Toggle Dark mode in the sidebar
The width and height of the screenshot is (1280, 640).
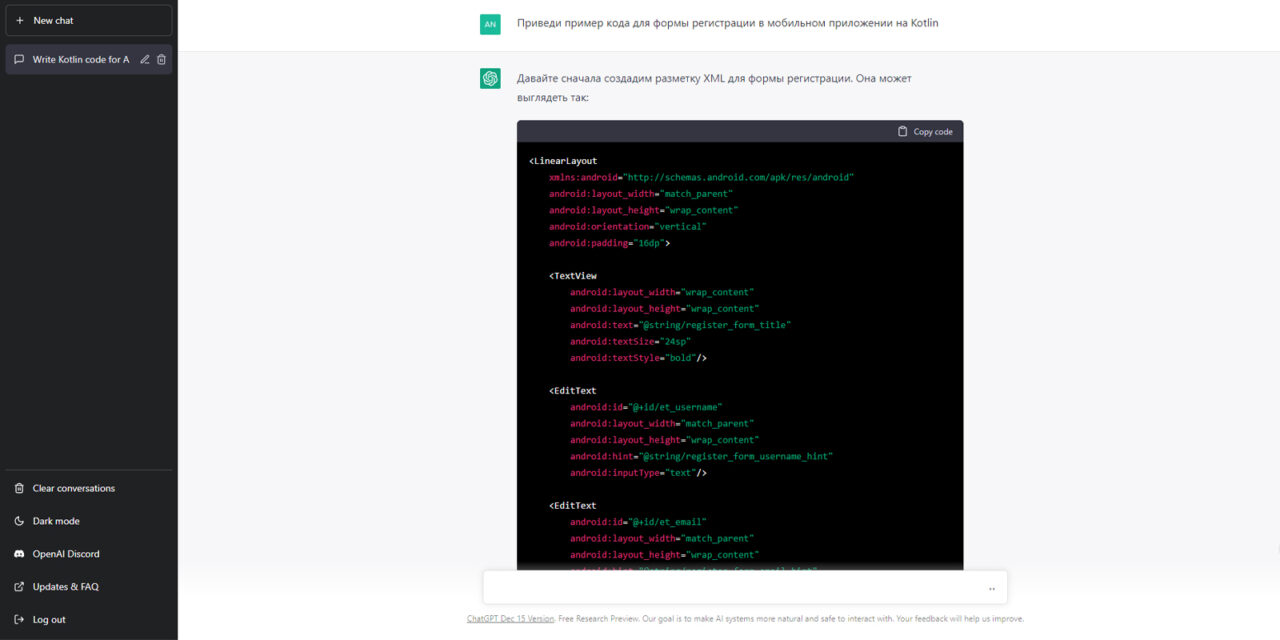click(x=89, y=521)
